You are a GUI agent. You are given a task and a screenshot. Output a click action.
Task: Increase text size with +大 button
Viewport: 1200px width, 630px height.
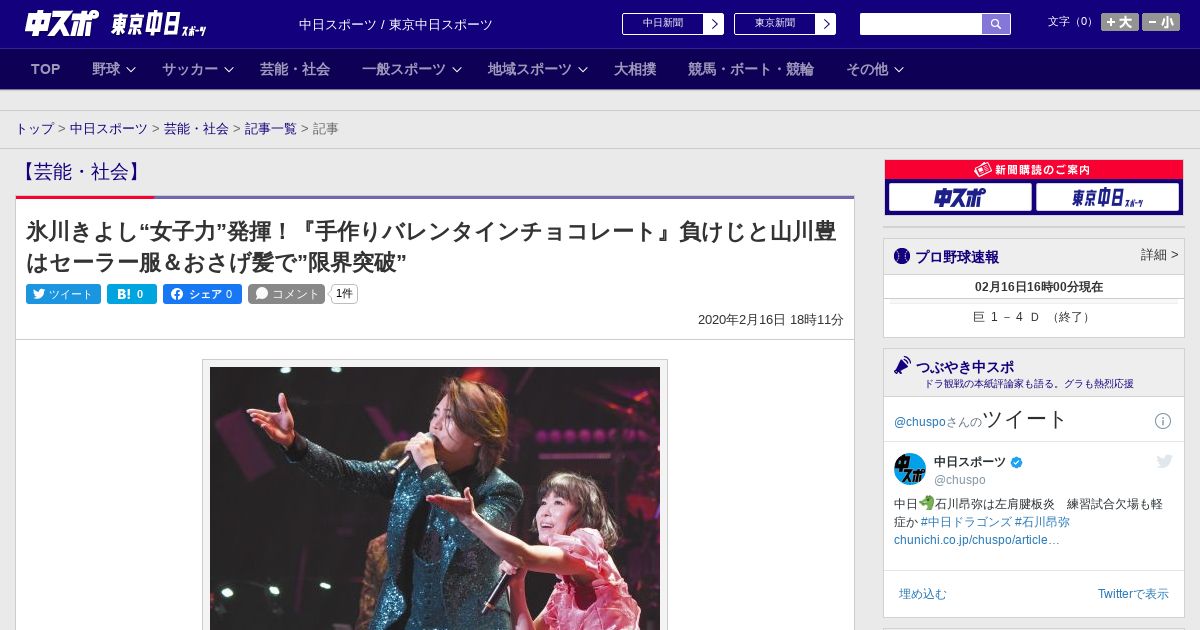click(x=1120, y=22)
